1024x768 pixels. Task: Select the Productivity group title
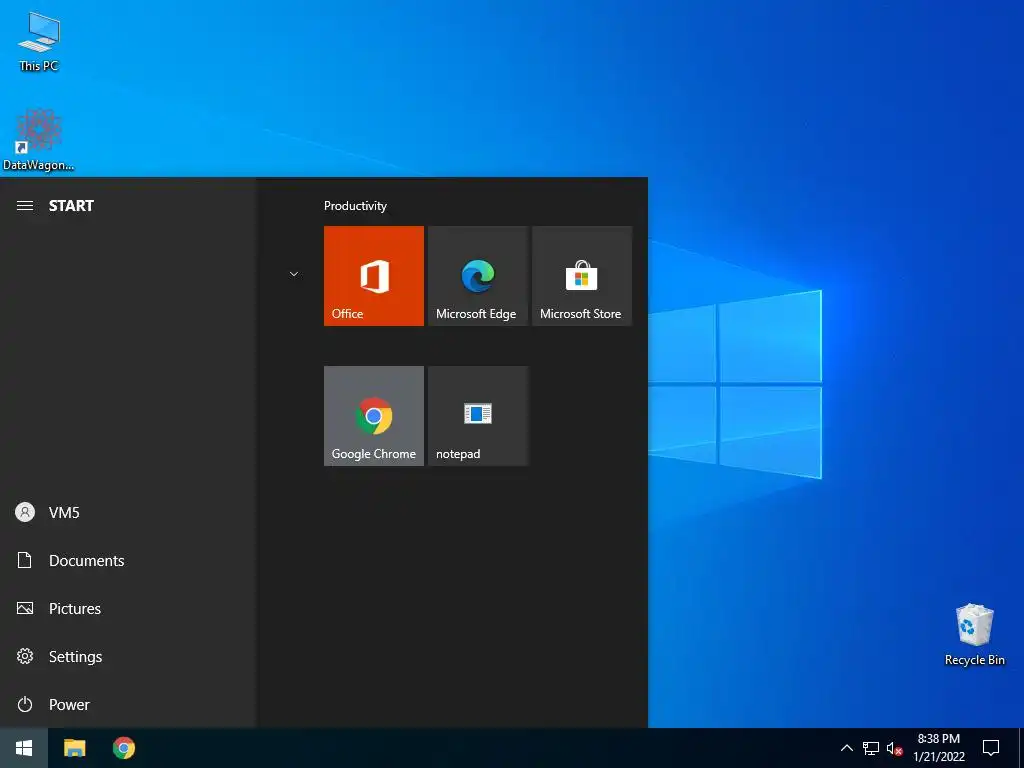pyautogui.click(x=355, y=206)
